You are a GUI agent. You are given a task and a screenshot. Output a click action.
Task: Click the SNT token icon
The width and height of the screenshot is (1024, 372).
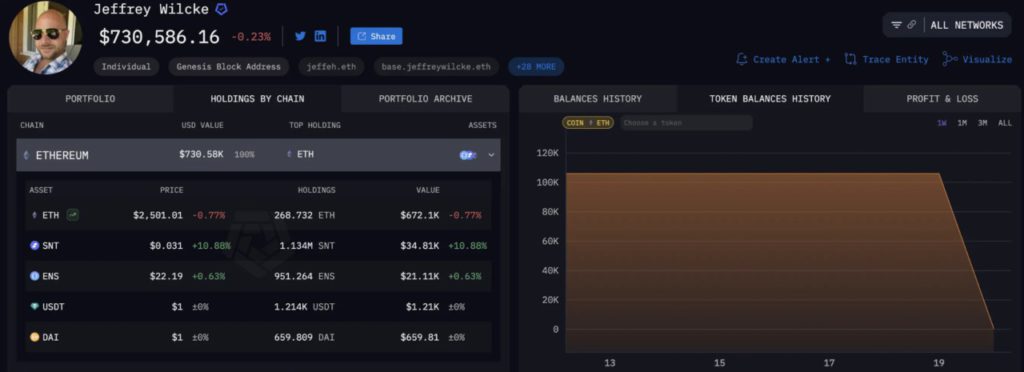click(35, 245)
